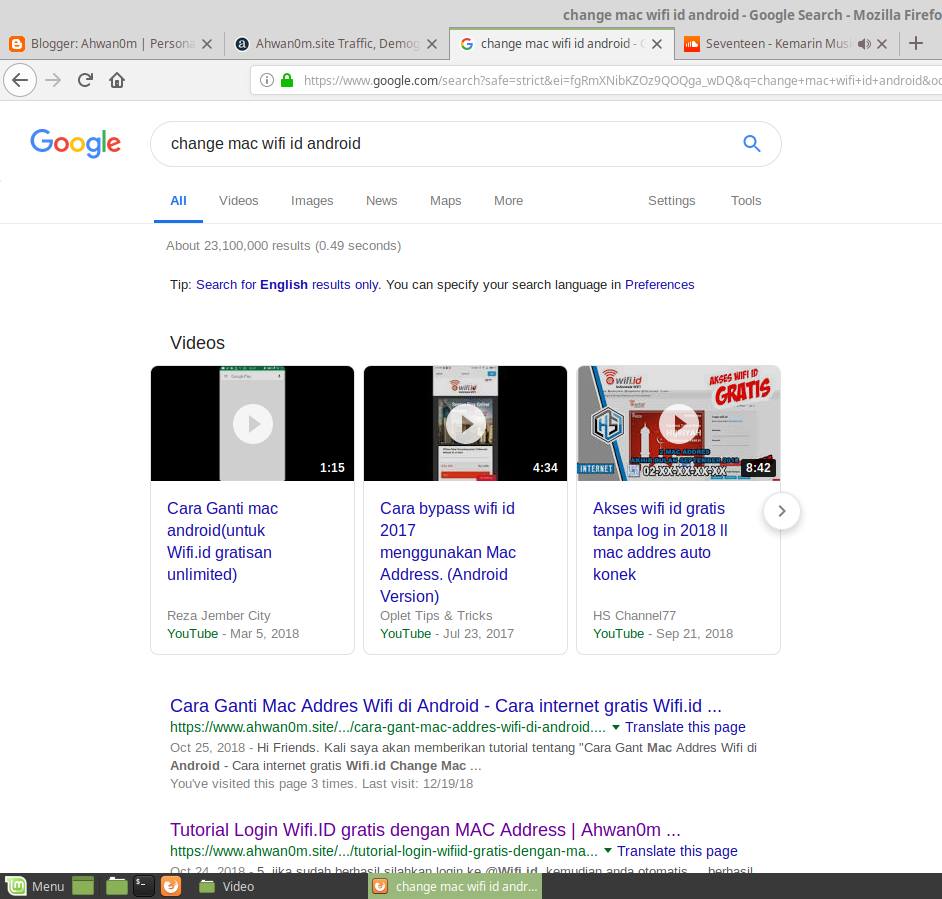Show next videos with carousel arrow
The height and width of the screenshot is (899, 942).
click(x=782, y=511)
